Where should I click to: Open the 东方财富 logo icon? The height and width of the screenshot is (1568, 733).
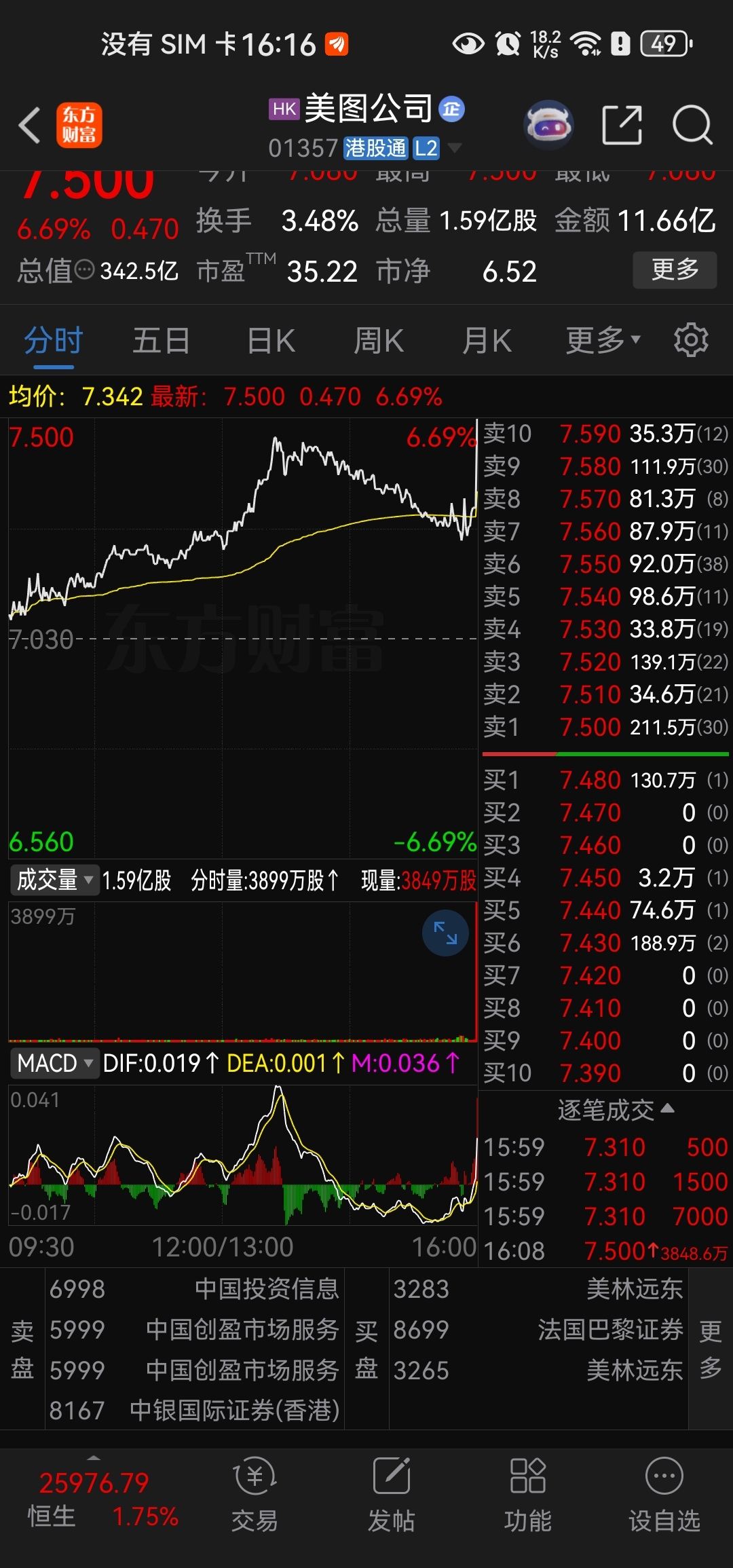click(79, 126)
